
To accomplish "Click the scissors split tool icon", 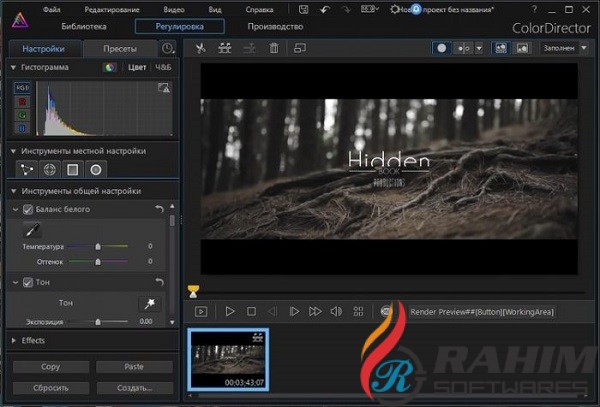I will 200,47.
